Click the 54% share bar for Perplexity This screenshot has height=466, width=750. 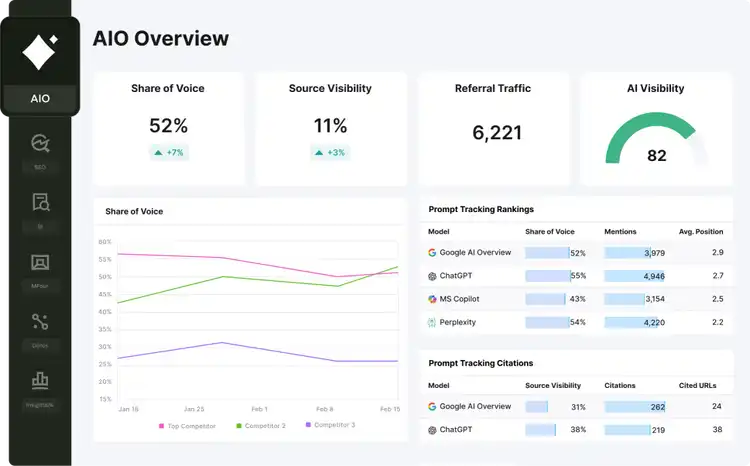pos(548,322)
